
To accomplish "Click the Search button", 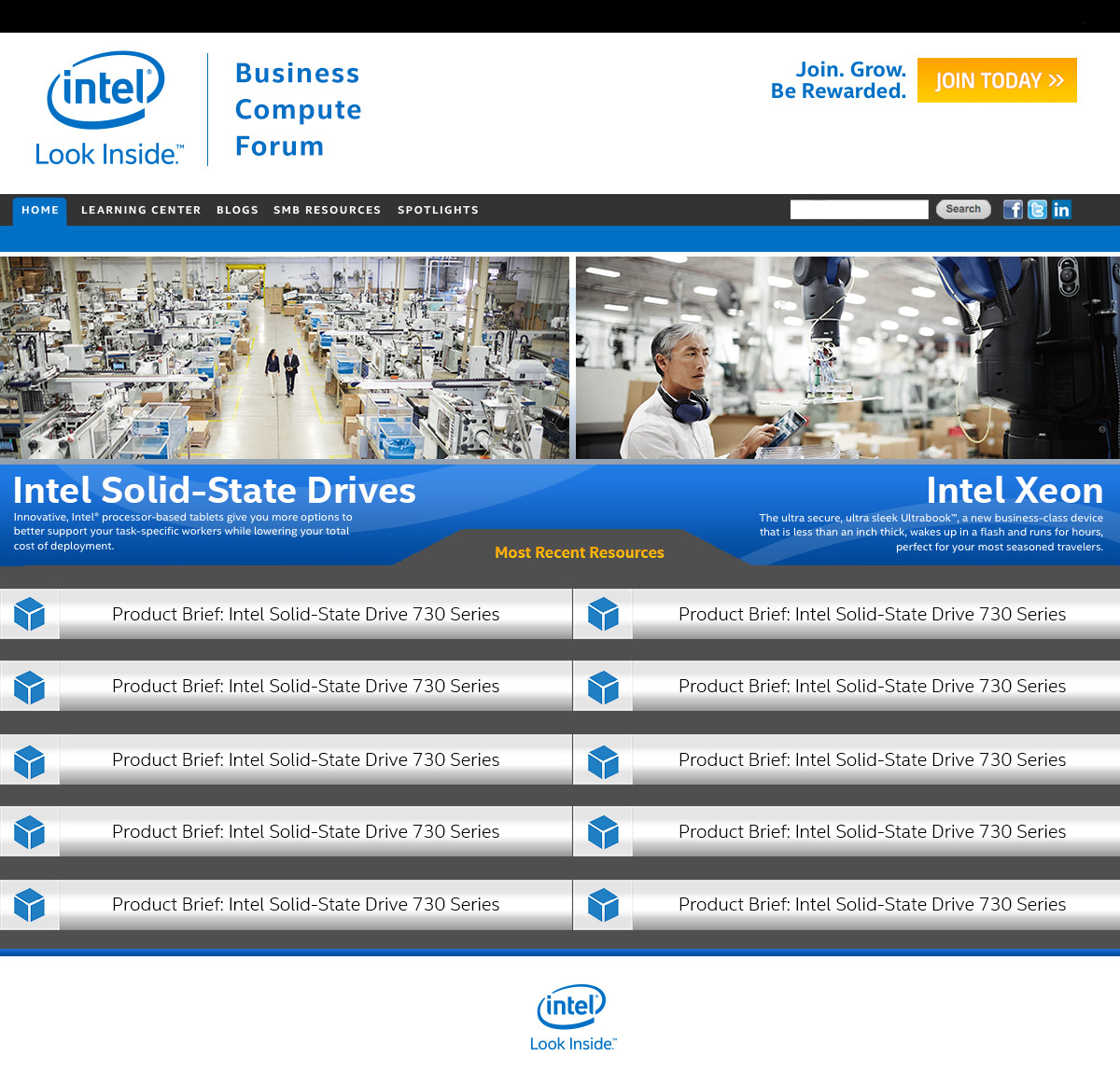I will click(963, 209).
